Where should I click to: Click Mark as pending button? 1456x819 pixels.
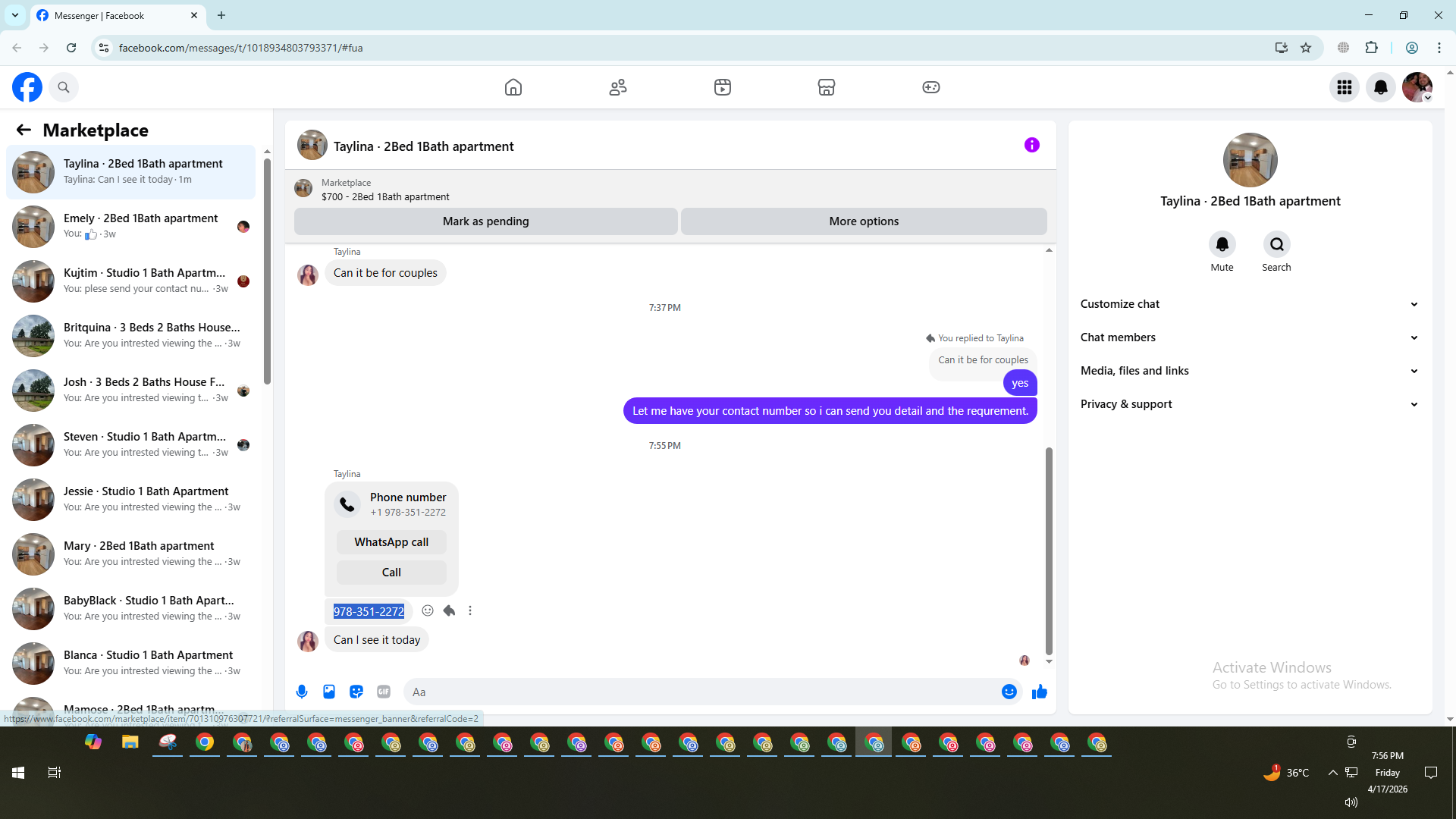485,221
